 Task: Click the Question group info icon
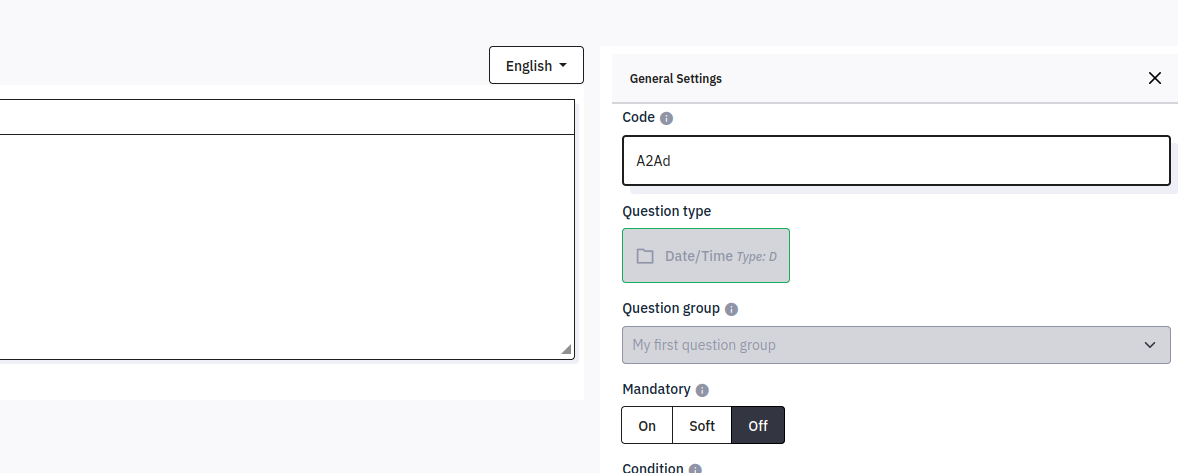731,310
